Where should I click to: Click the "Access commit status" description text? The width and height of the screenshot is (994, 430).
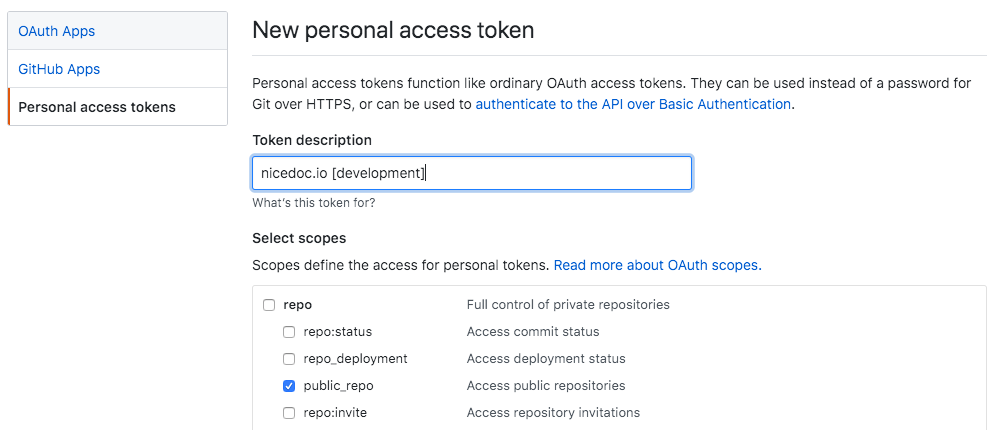(x=533, y=332)
